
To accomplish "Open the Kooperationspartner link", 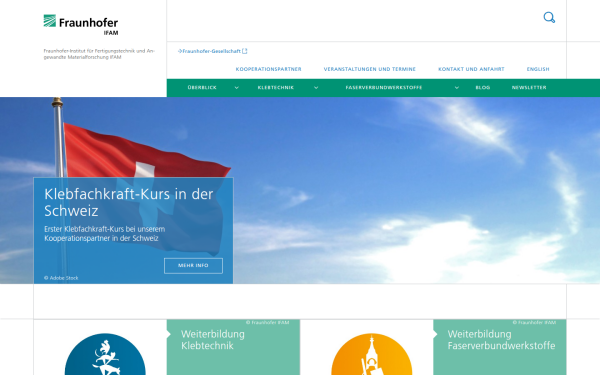I will pyautogui.click(x=268, y=69).
